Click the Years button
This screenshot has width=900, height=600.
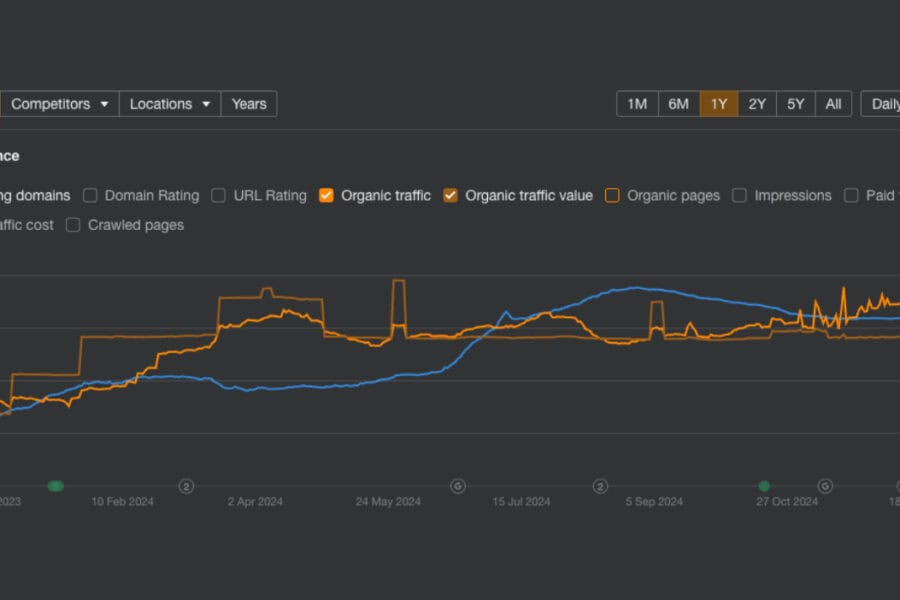249,104
